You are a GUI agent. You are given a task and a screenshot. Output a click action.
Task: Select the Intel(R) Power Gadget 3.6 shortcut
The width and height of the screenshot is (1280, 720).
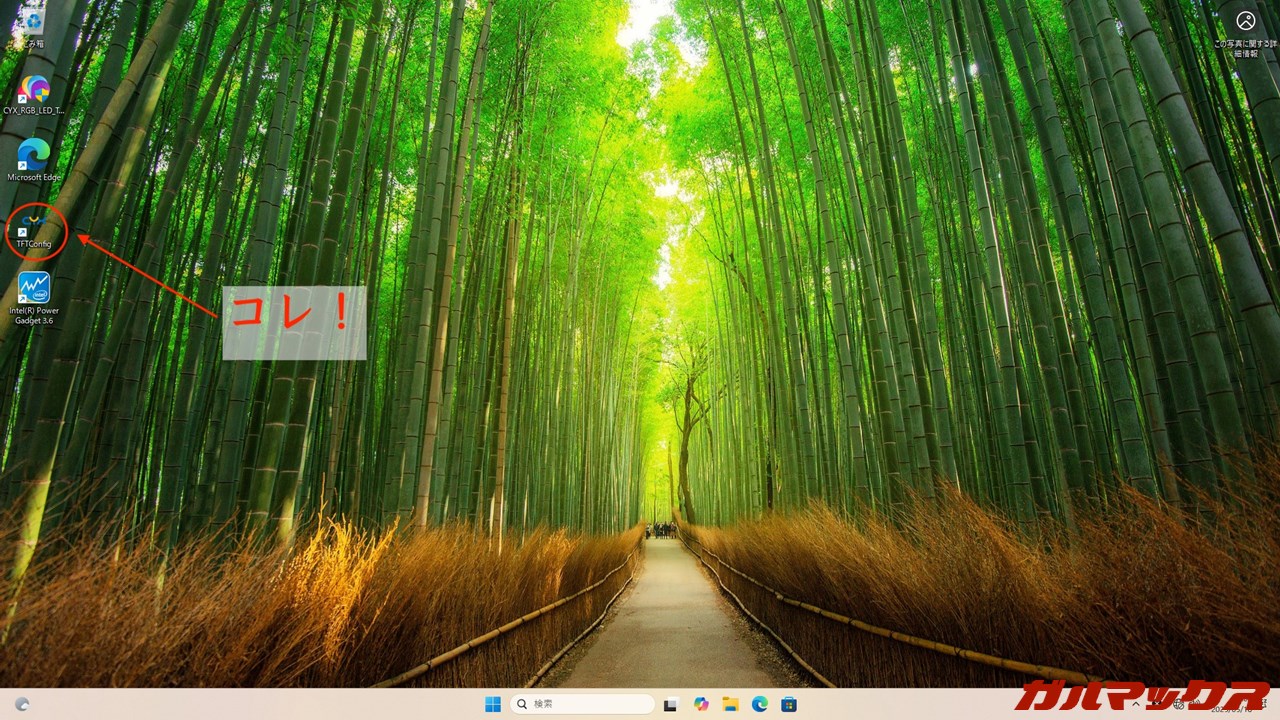click(x=34, y=291)
